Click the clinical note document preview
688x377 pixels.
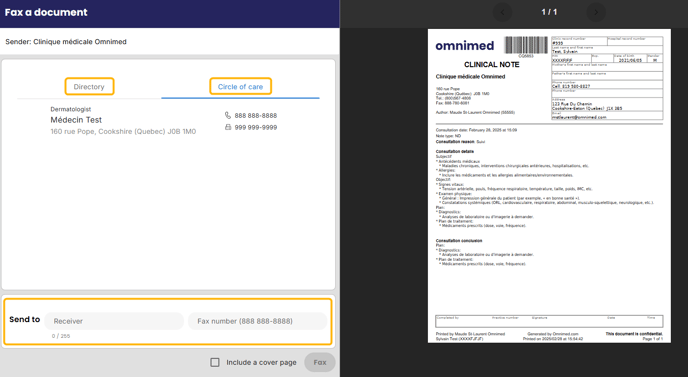(x=549, y=186)
